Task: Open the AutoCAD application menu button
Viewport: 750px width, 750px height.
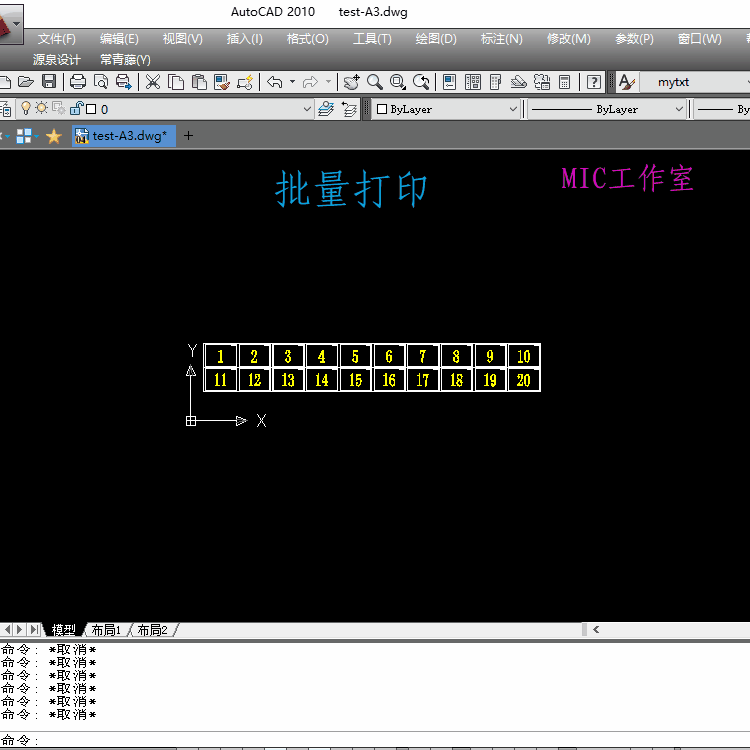Action: point(11,24)
